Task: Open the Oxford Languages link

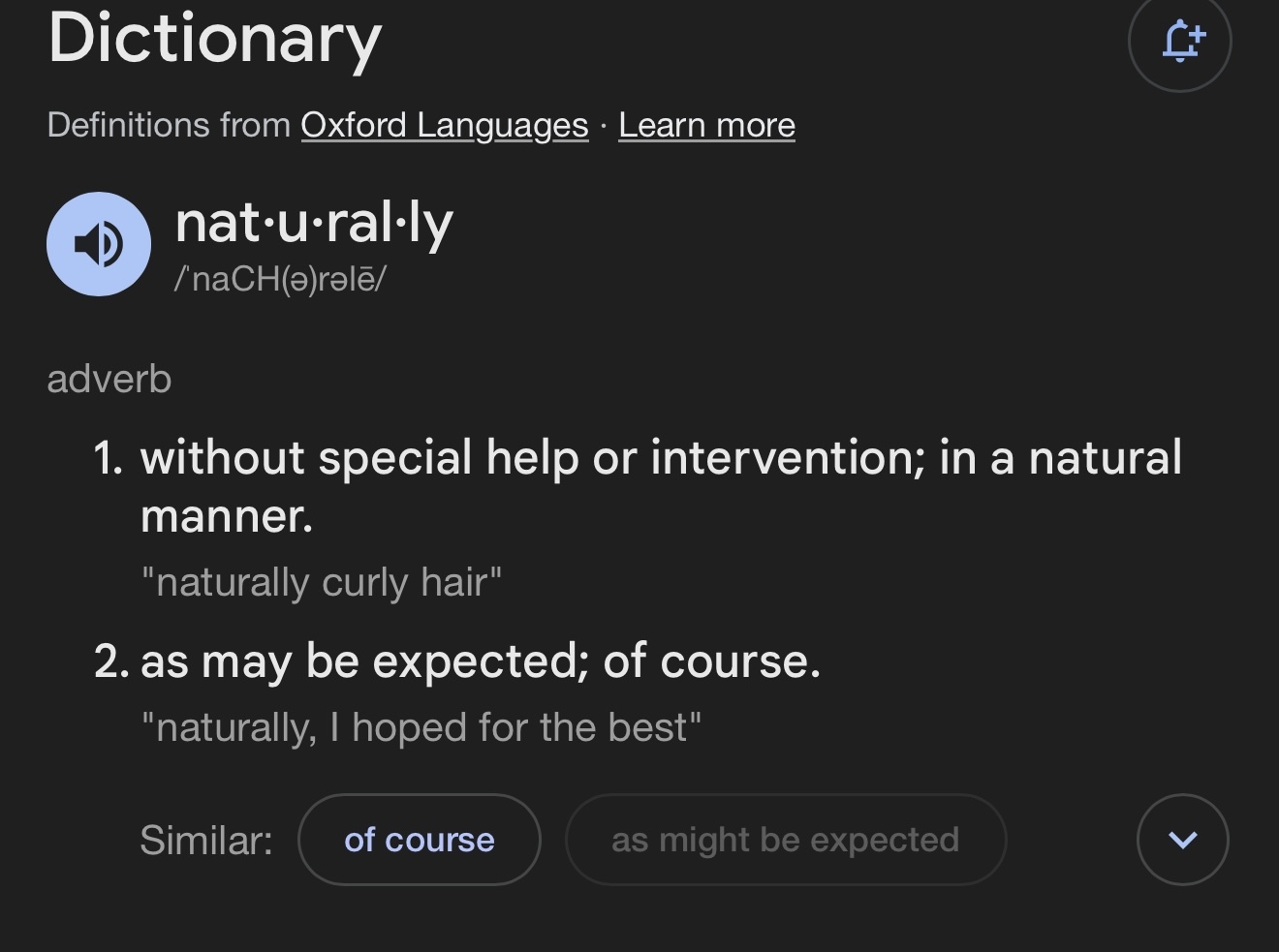Action: (445, 125)
